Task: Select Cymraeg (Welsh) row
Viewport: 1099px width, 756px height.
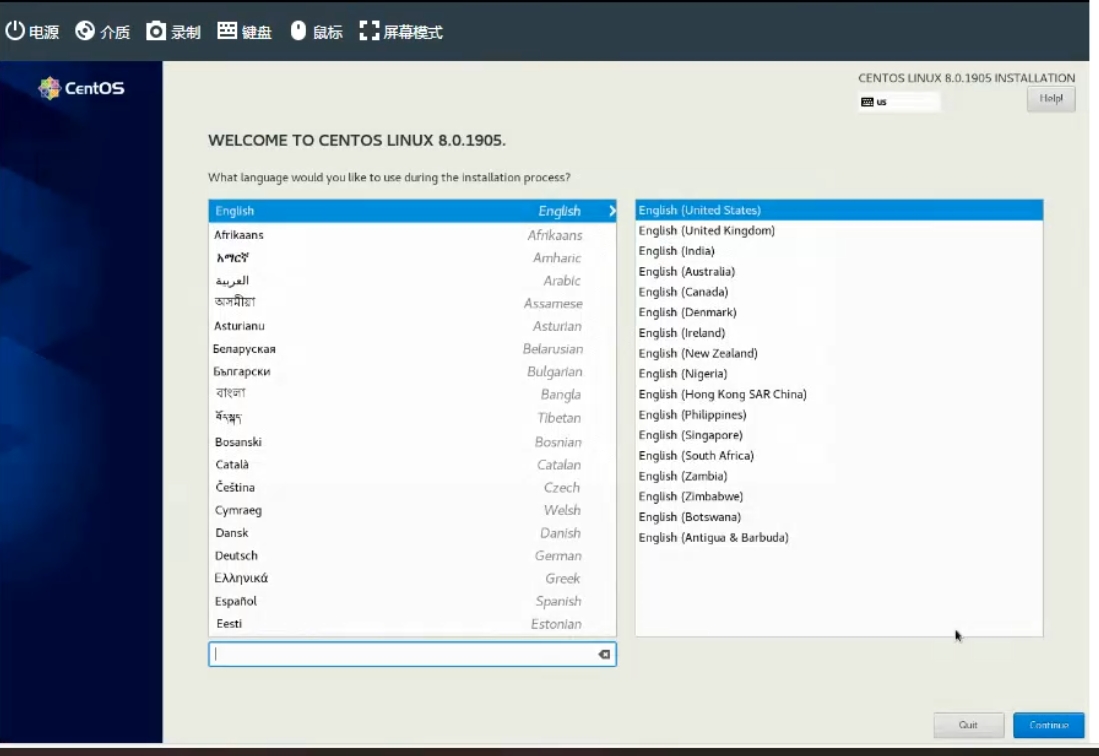Action: pos(412,510)
